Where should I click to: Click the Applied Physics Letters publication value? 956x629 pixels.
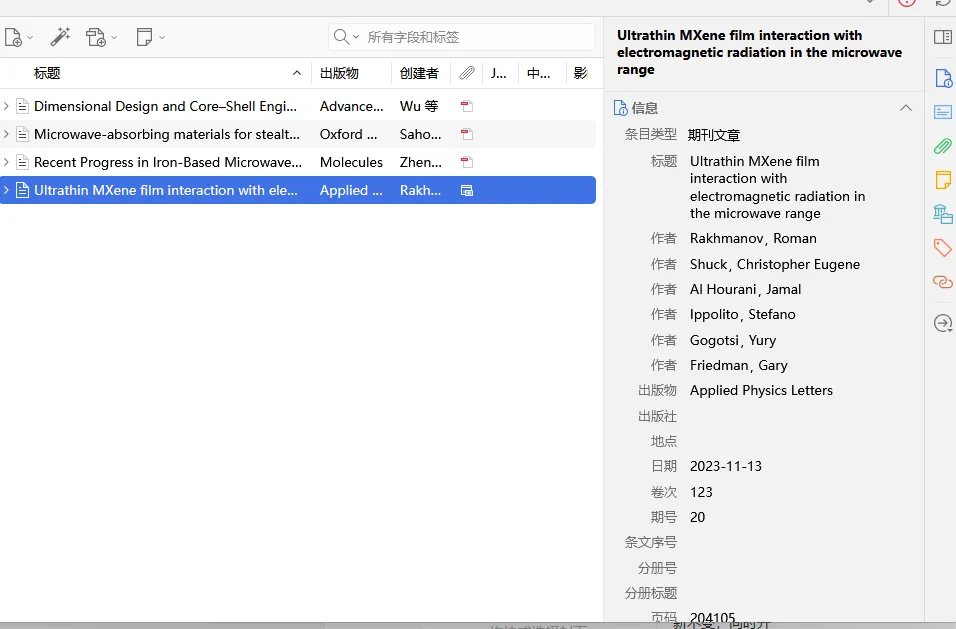click(761, 390)
